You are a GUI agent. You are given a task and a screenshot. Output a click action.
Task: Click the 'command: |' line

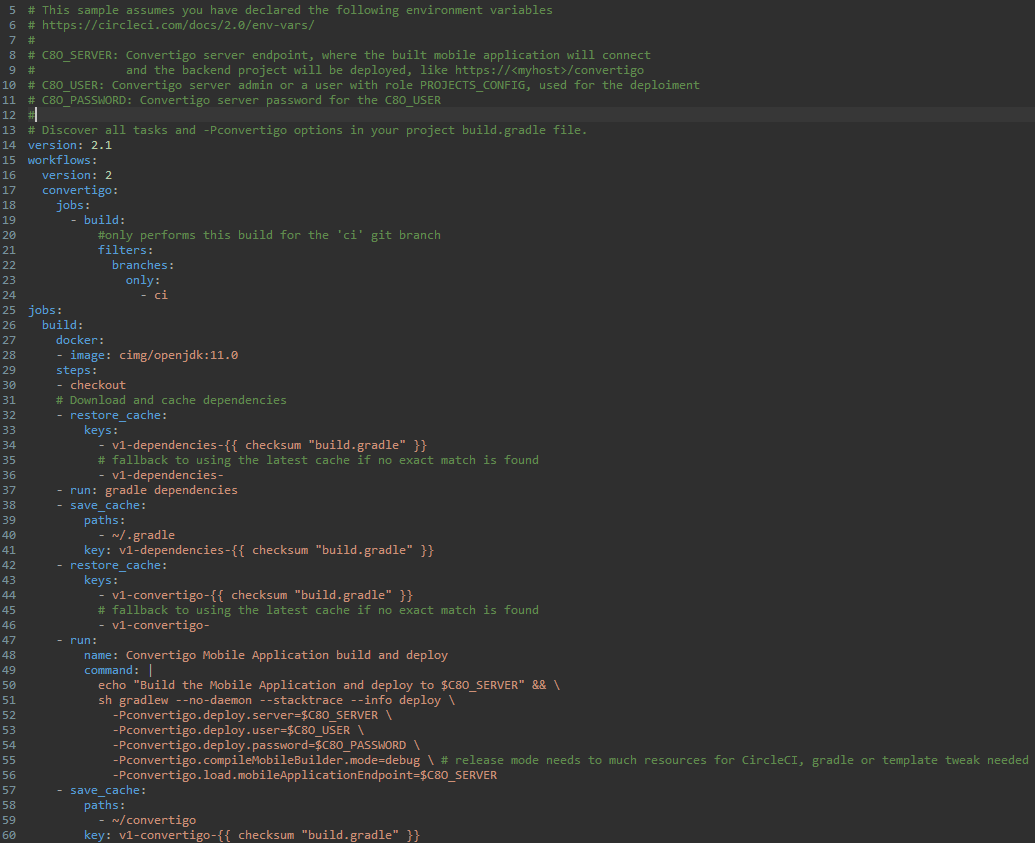(118, 670)
